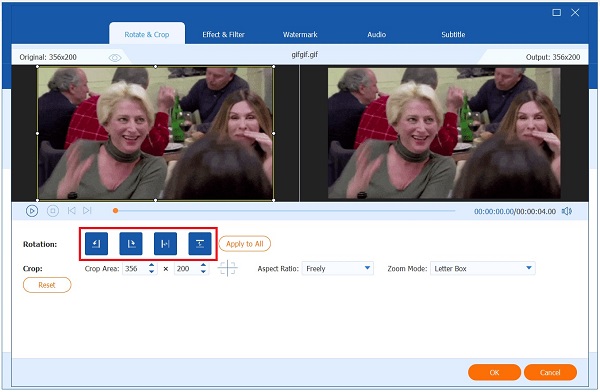
Task: Open the Subtitle tab
Action: pos(453,34)
